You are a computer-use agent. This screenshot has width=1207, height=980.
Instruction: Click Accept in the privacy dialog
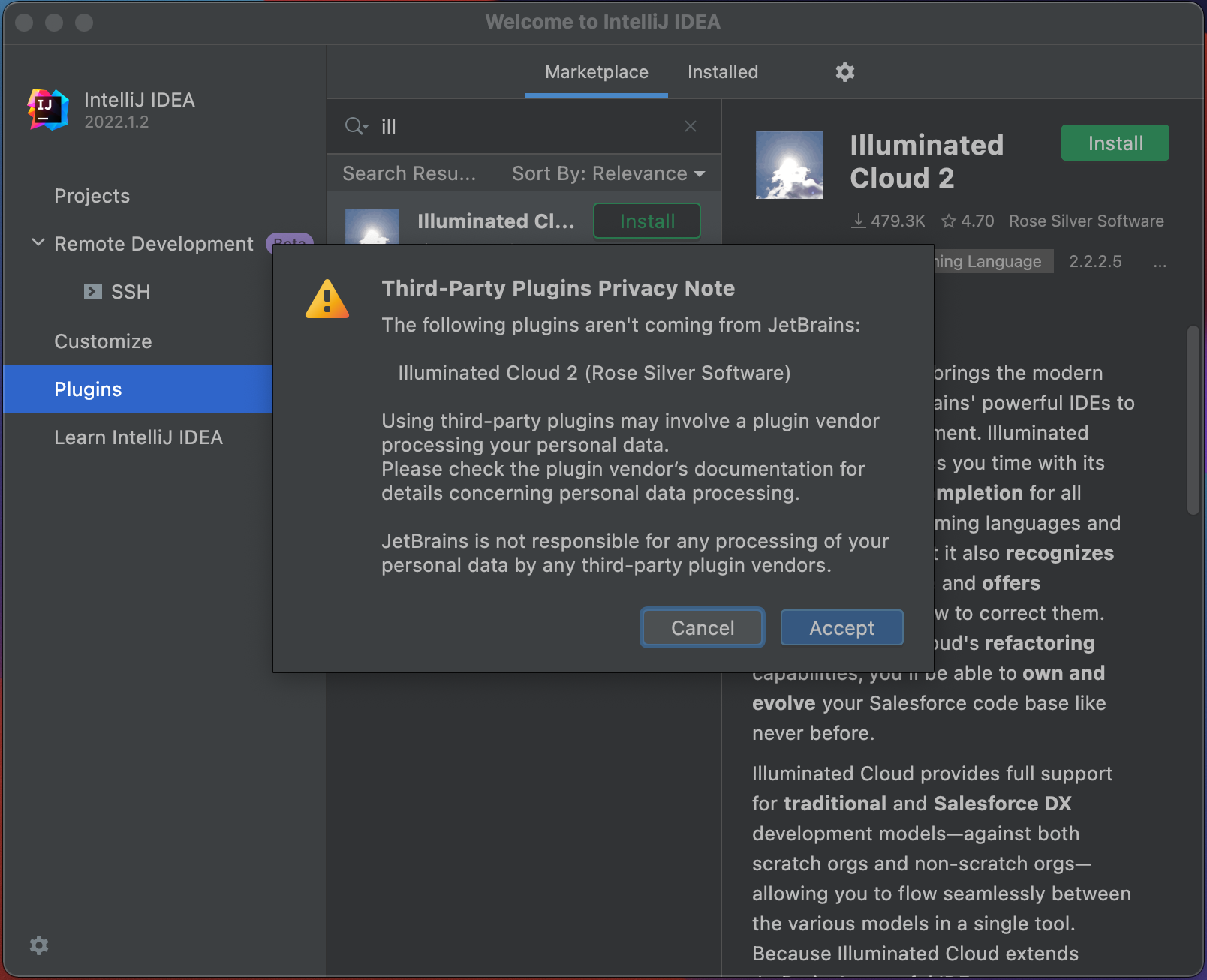click(x=841, y=627)
